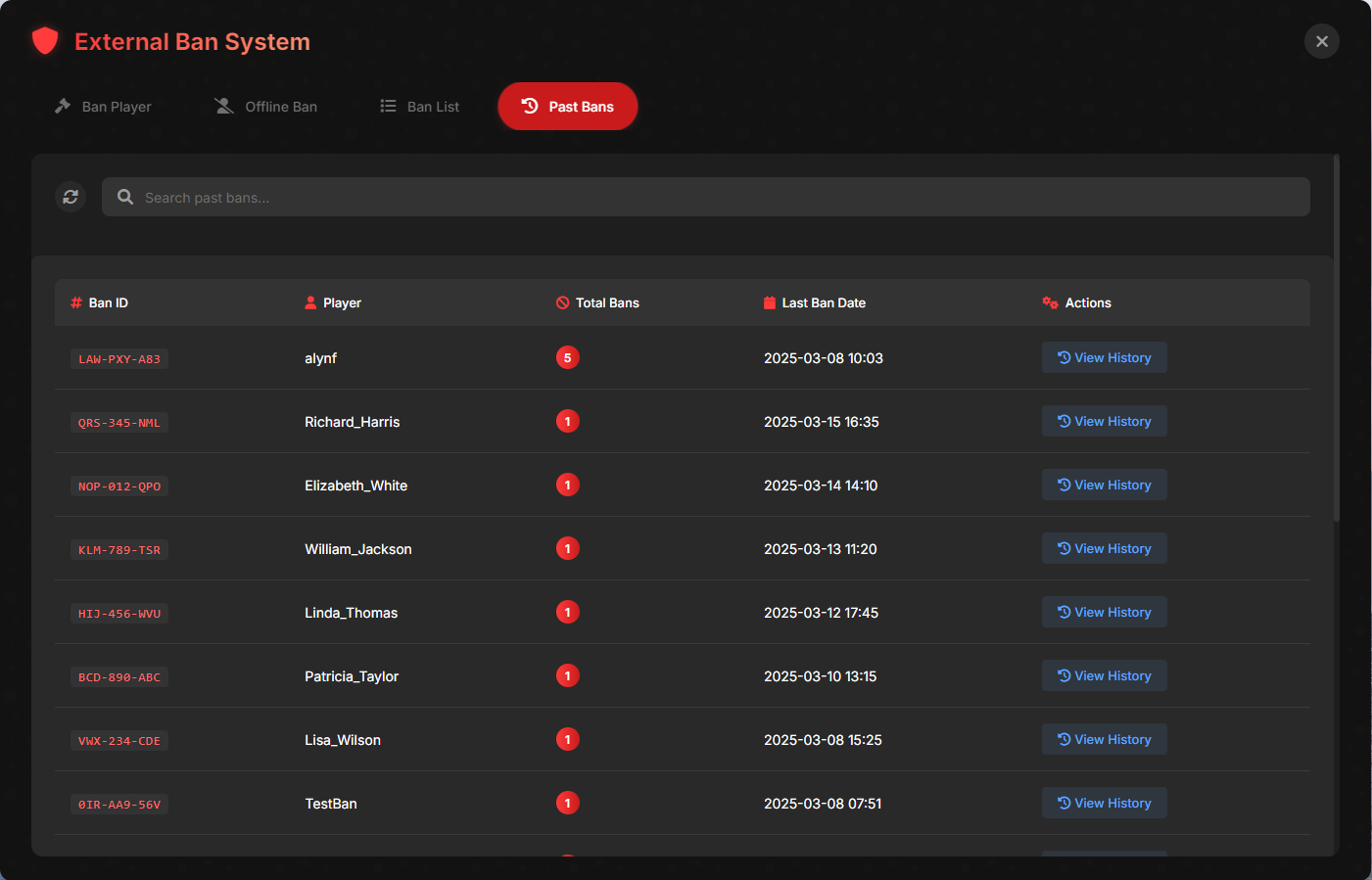Click the red shield logo icon
The width and height of the screenshot is (1372, 880).
45,41
